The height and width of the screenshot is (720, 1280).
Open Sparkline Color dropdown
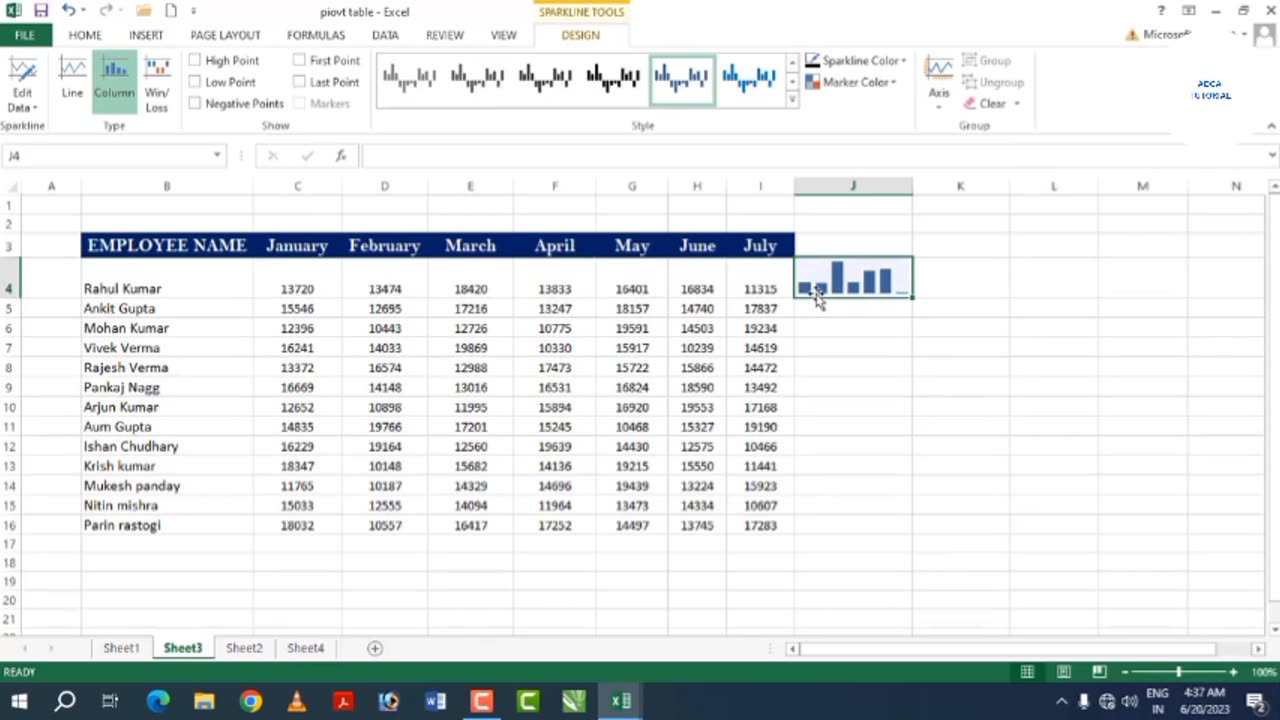point(856,61)
